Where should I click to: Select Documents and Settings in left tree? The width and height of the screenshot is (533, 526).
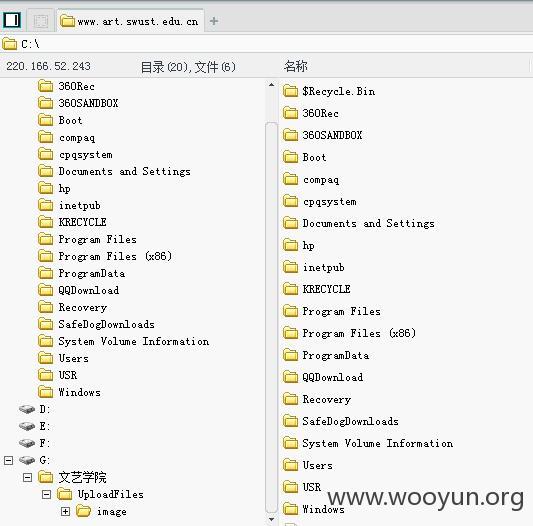tap(114, 171)
